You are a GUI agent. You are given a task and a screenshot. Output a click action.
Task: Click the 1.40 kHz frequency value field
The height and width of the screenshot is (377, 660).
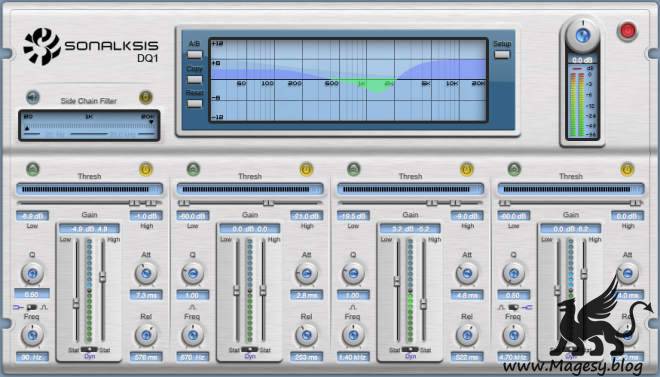click(353, 357)
